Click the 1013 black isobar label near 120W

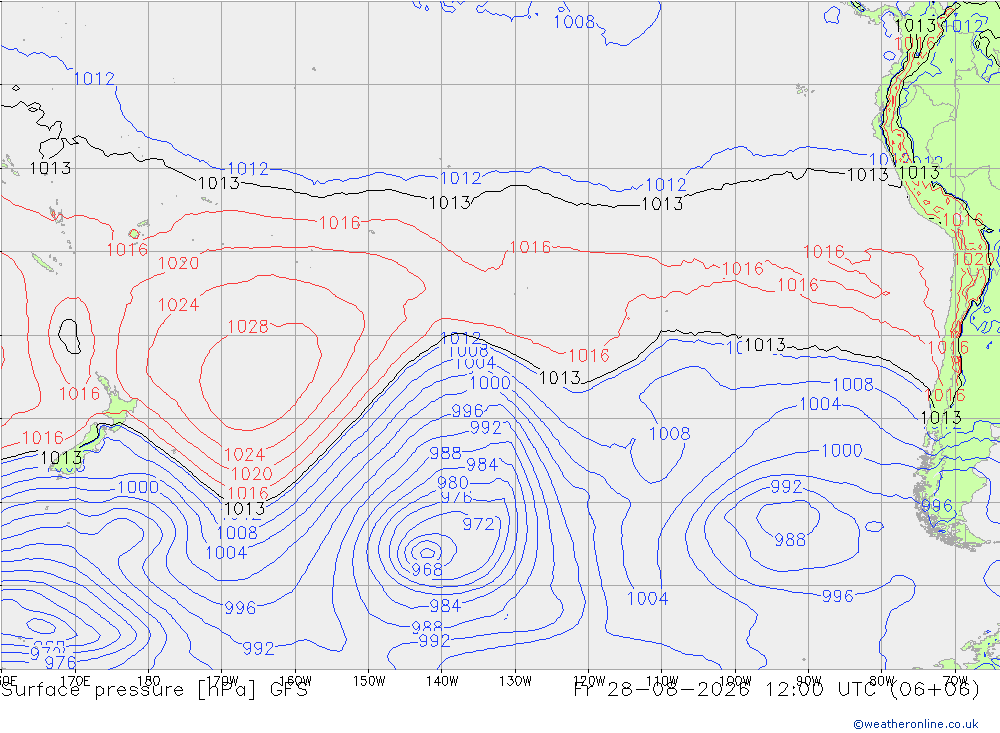point(559,378)
